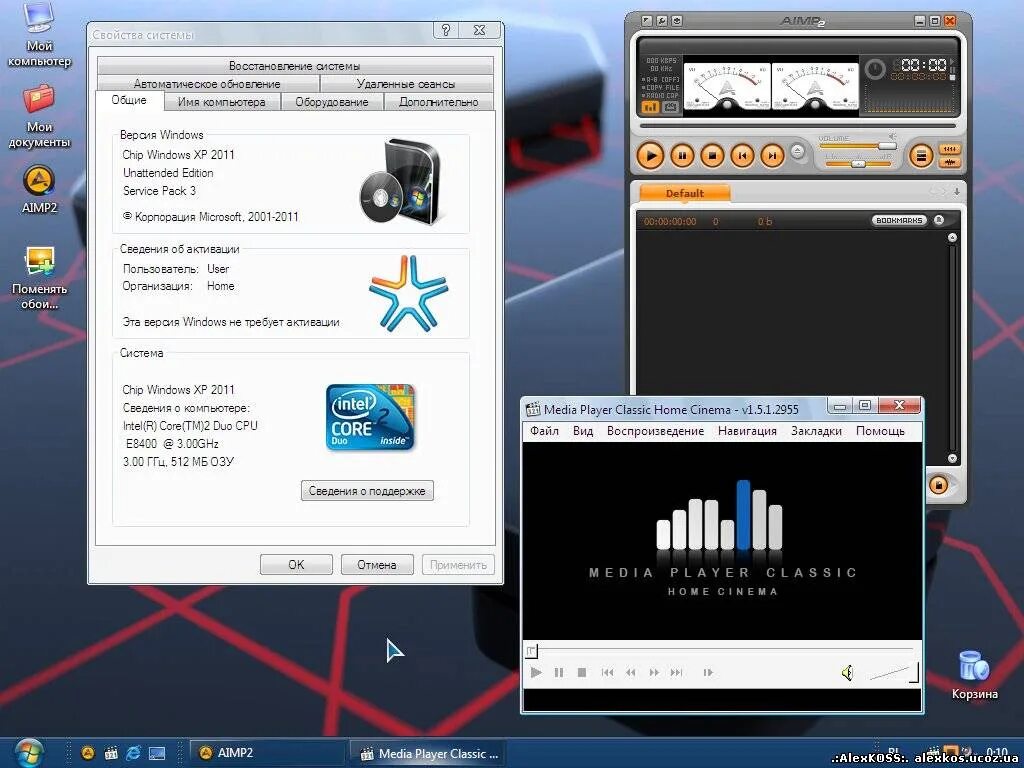Skip forward to next file in Media Player Classic
1024x768 pixels.
(x=677, y=673)
